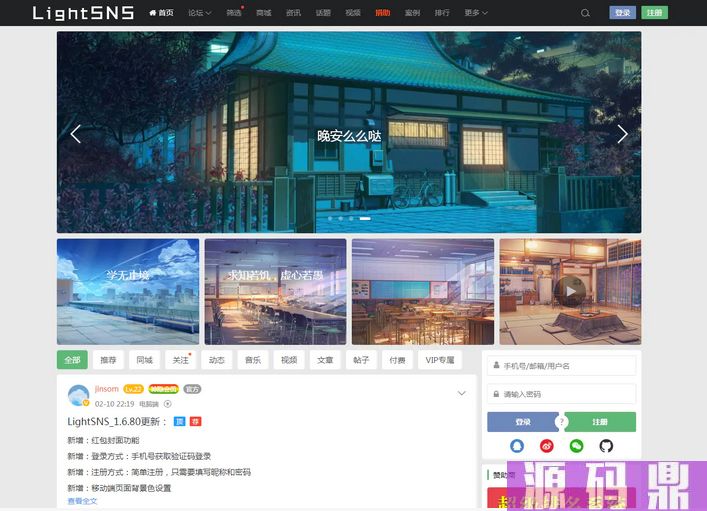Click the circle icon after 电脑端
Image resolution: width=707 pixels, height=511 pixels.
(x=168, y=404)
